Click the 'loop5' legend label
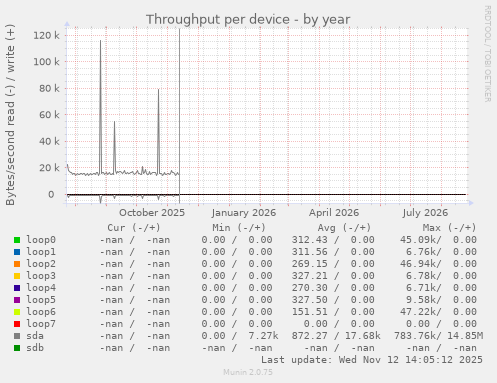The width and height of the screenshot is (497, 383). [41, 300]
